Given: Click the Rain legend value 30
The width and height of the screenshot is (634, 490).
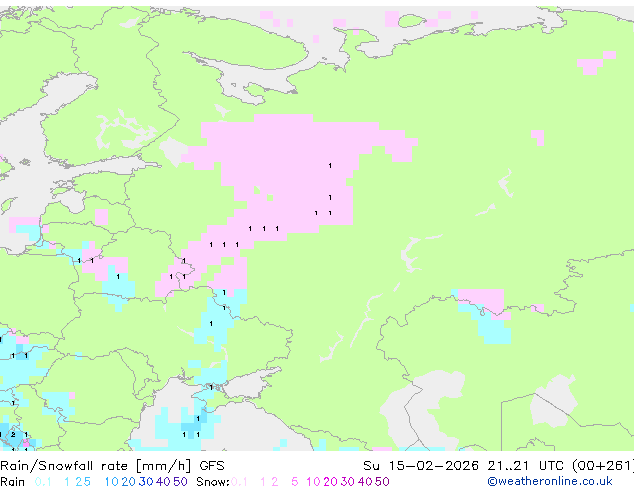Looking at the screenshot, I should click(x=146, y=482).
